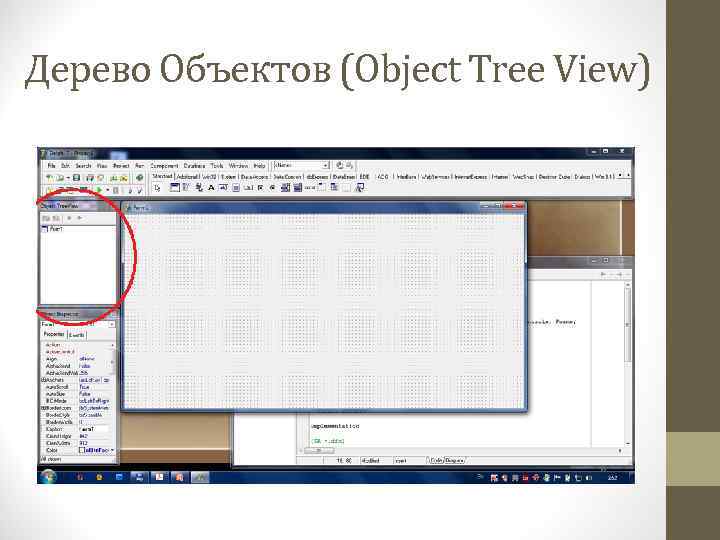Image resolution: width=720 pixels, height=540 pixels.
Task: Click the Step Over debug icon
Action: (140, 190)
